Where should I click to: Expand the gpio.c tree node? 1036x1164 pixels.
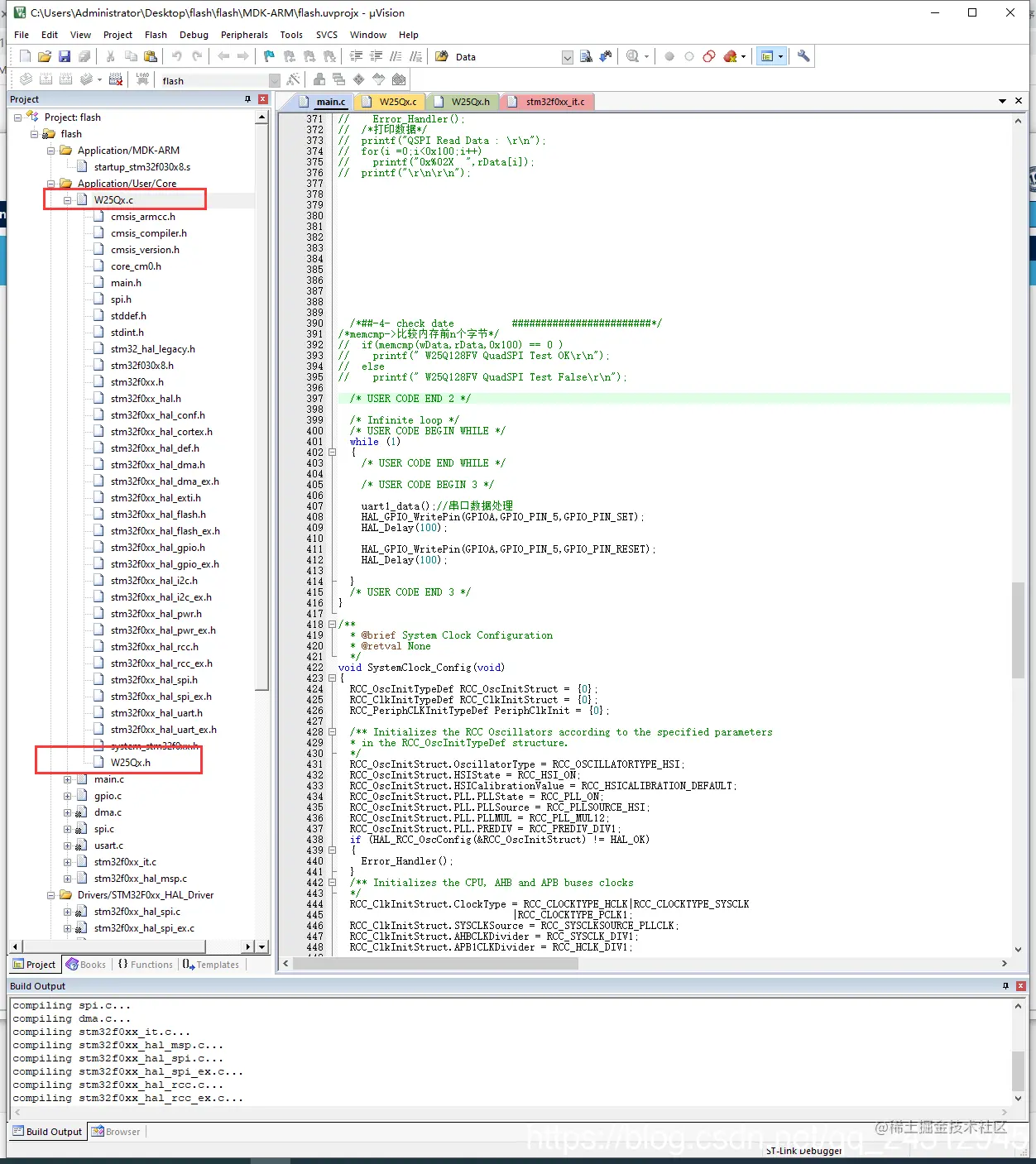point(68,796)
